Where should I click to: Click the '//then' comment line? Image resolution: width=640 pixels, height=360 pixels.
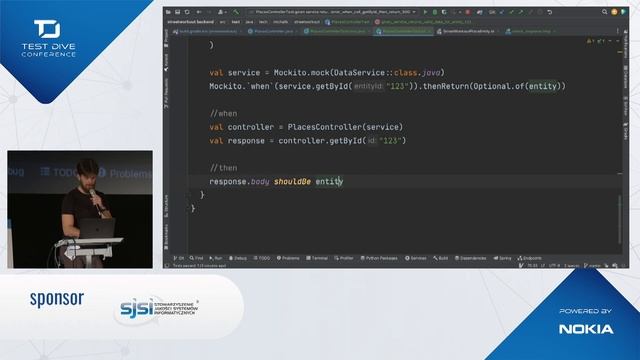click(x=223, y=168)
